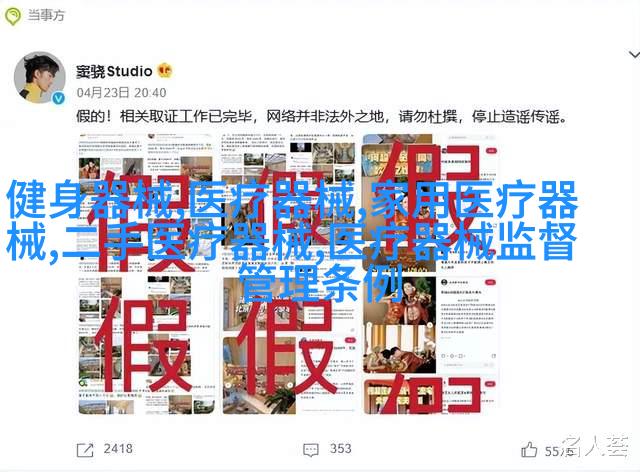The image size is (640, 472).
Task: Open the top-left image in the grid
Action: (146, 203)
